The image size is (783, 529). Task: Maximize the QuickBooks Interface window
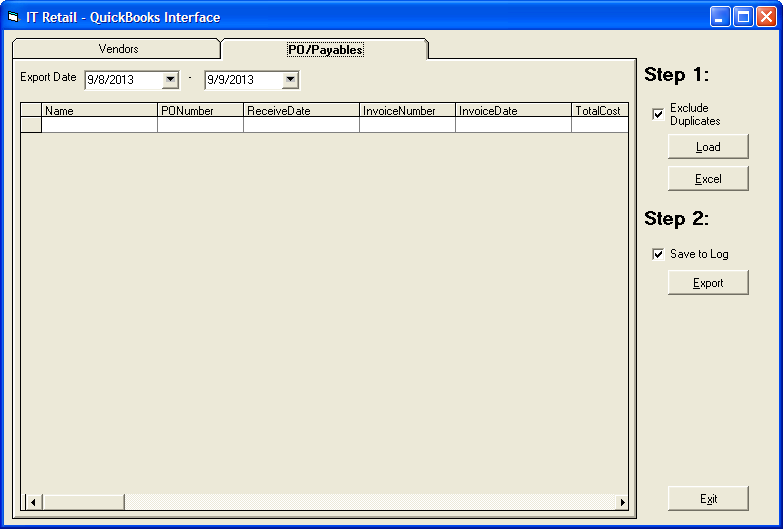743,17
